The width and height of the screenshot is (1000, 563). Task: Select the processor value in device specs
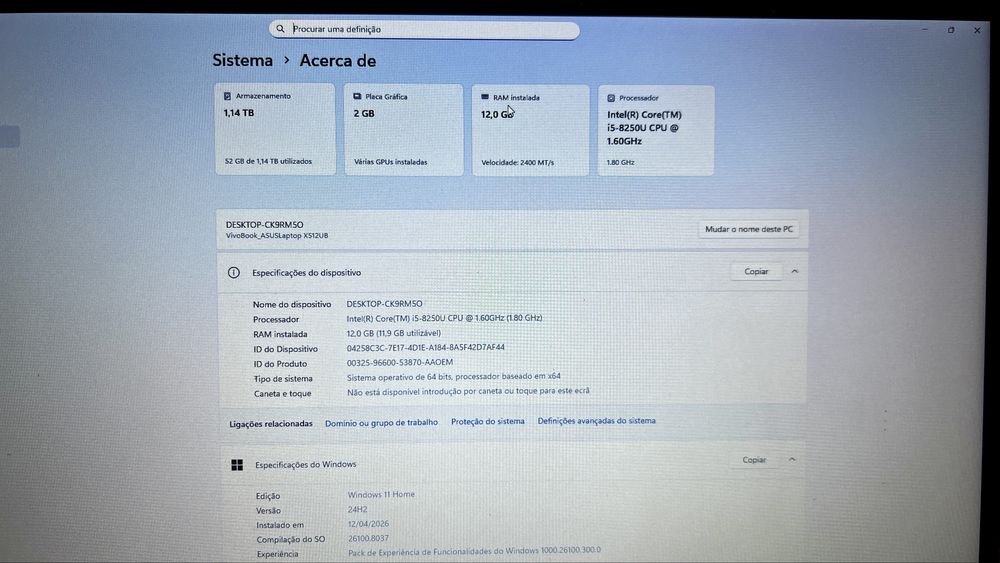[445, 318]
